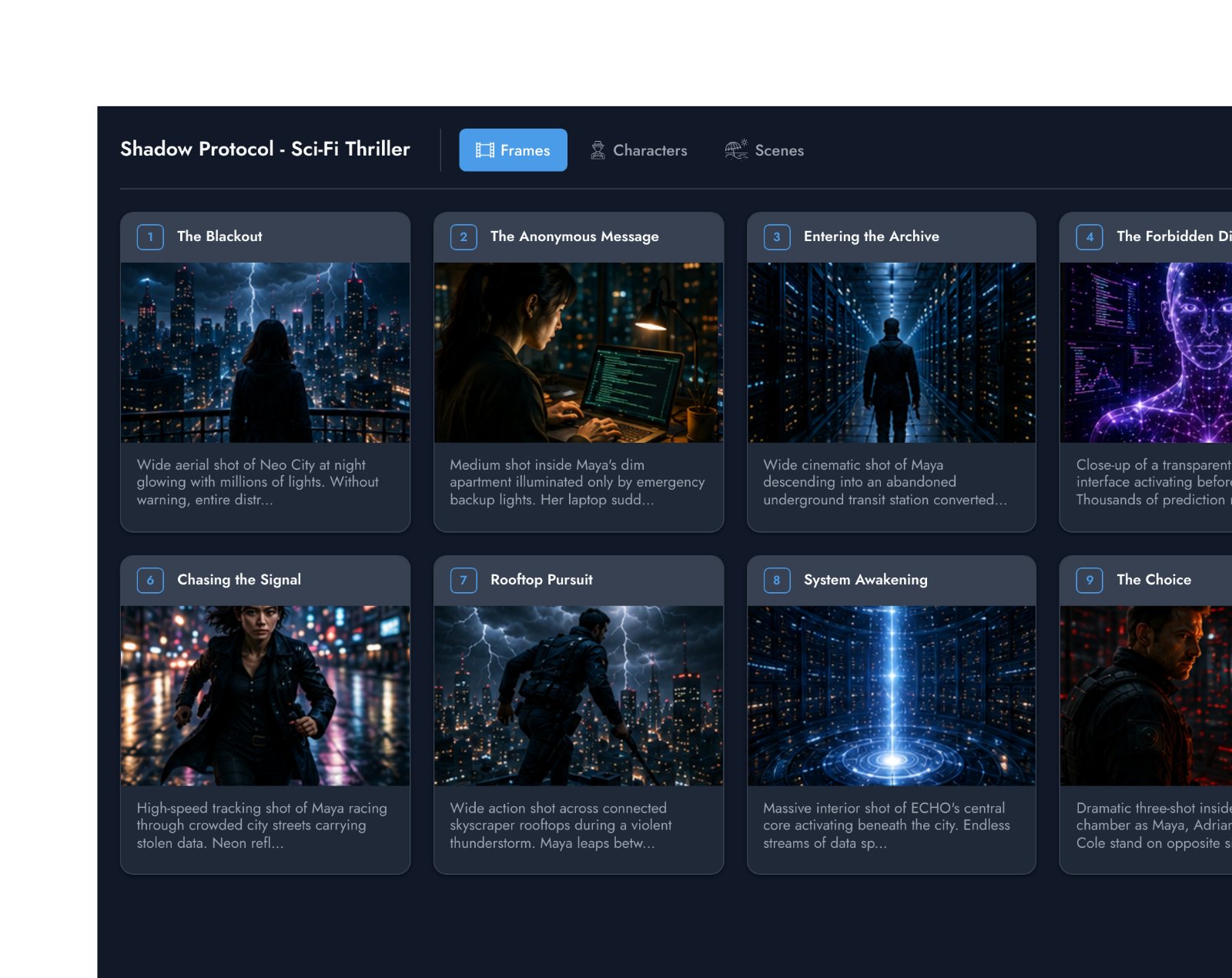Click frame number 1 badge
The height and width of the screenshot is (978, 1232).
(150, 236)
